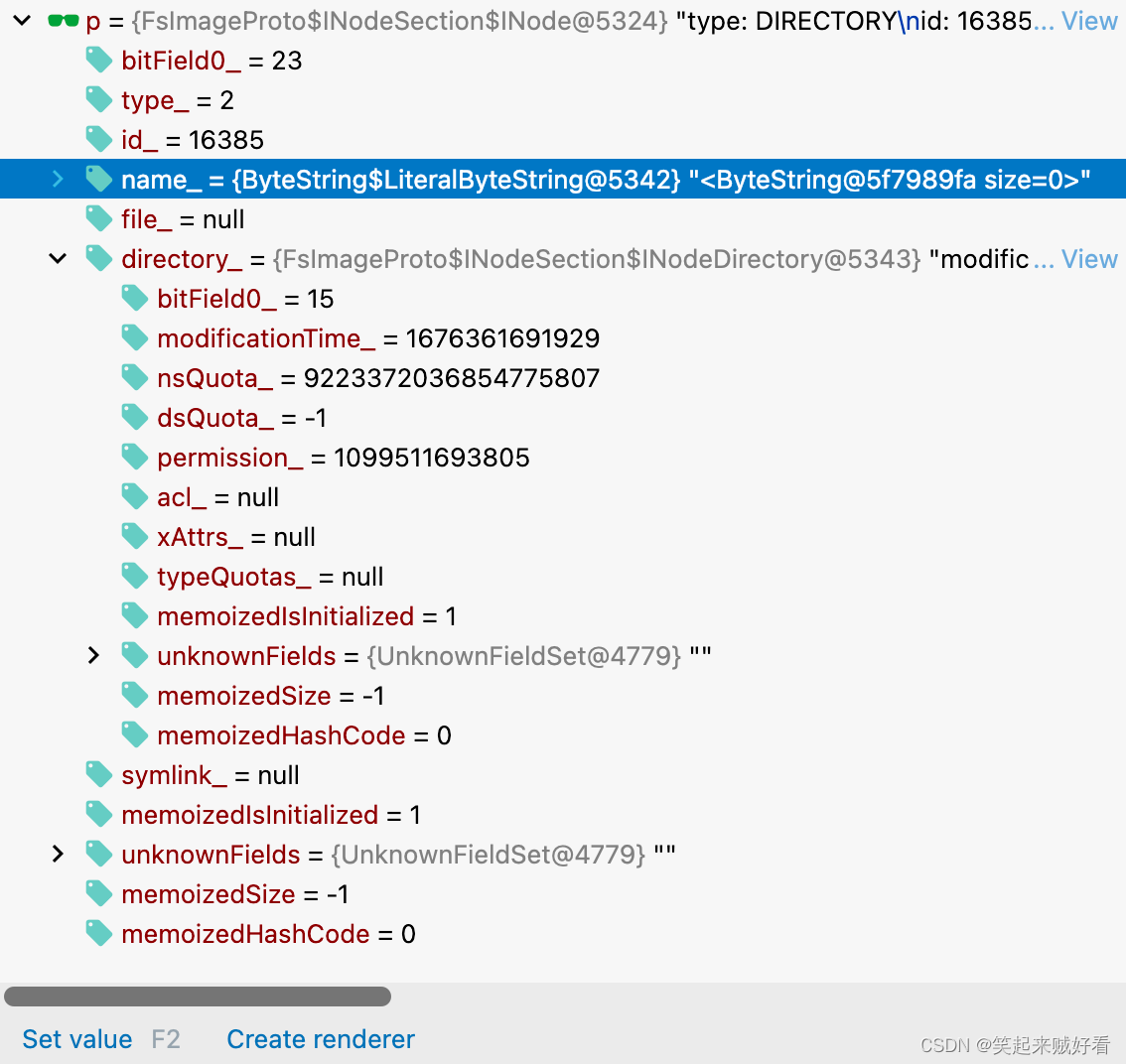This screenshot has height=1064, width=1126.
Task: Click the tag icon beside dsQuota_
Action: click(x=135, y=417)
